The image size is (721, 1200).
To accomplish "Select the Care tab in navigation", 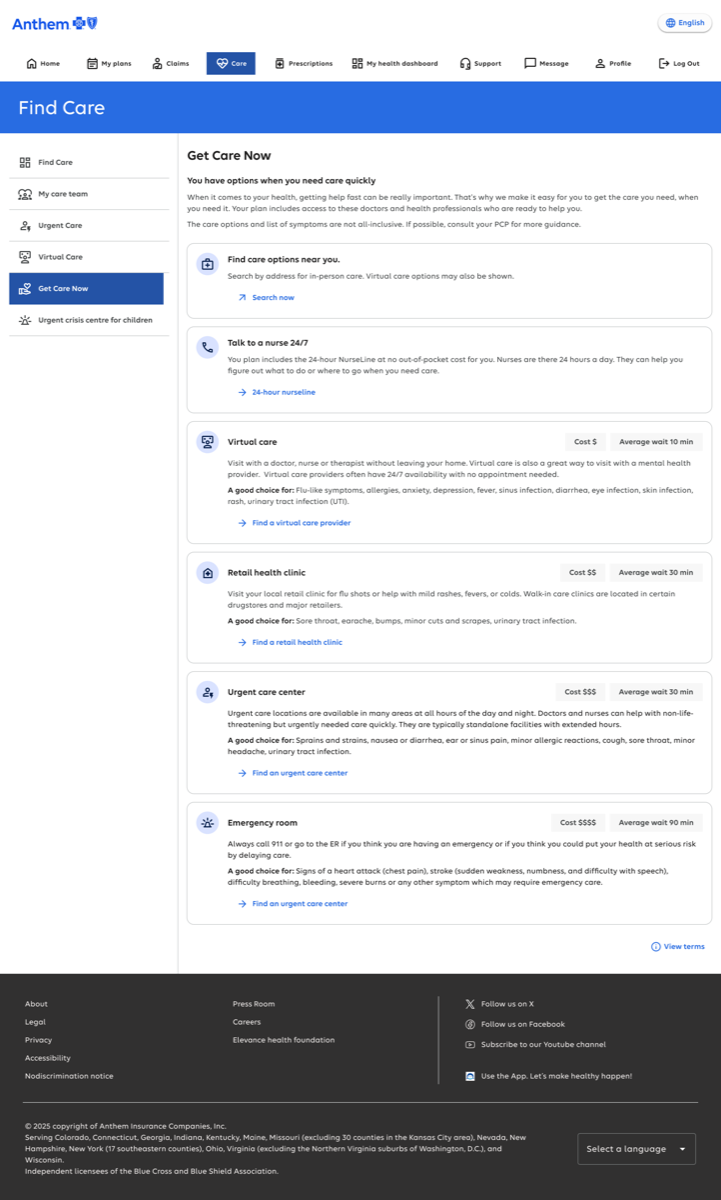I will 231,63.
